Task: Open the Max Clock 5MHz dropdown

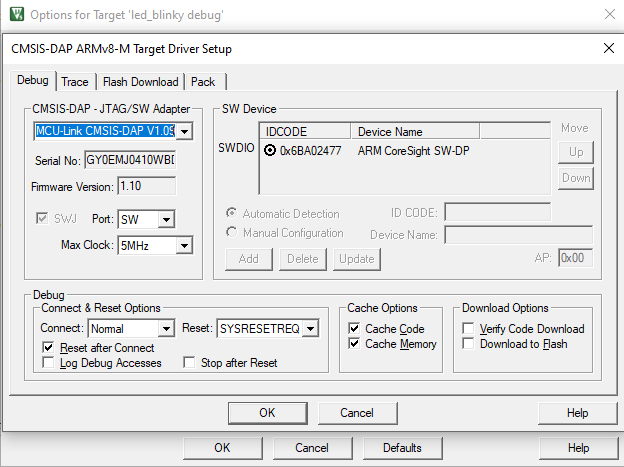Action: pyautogui.click(x=184, y=245)
